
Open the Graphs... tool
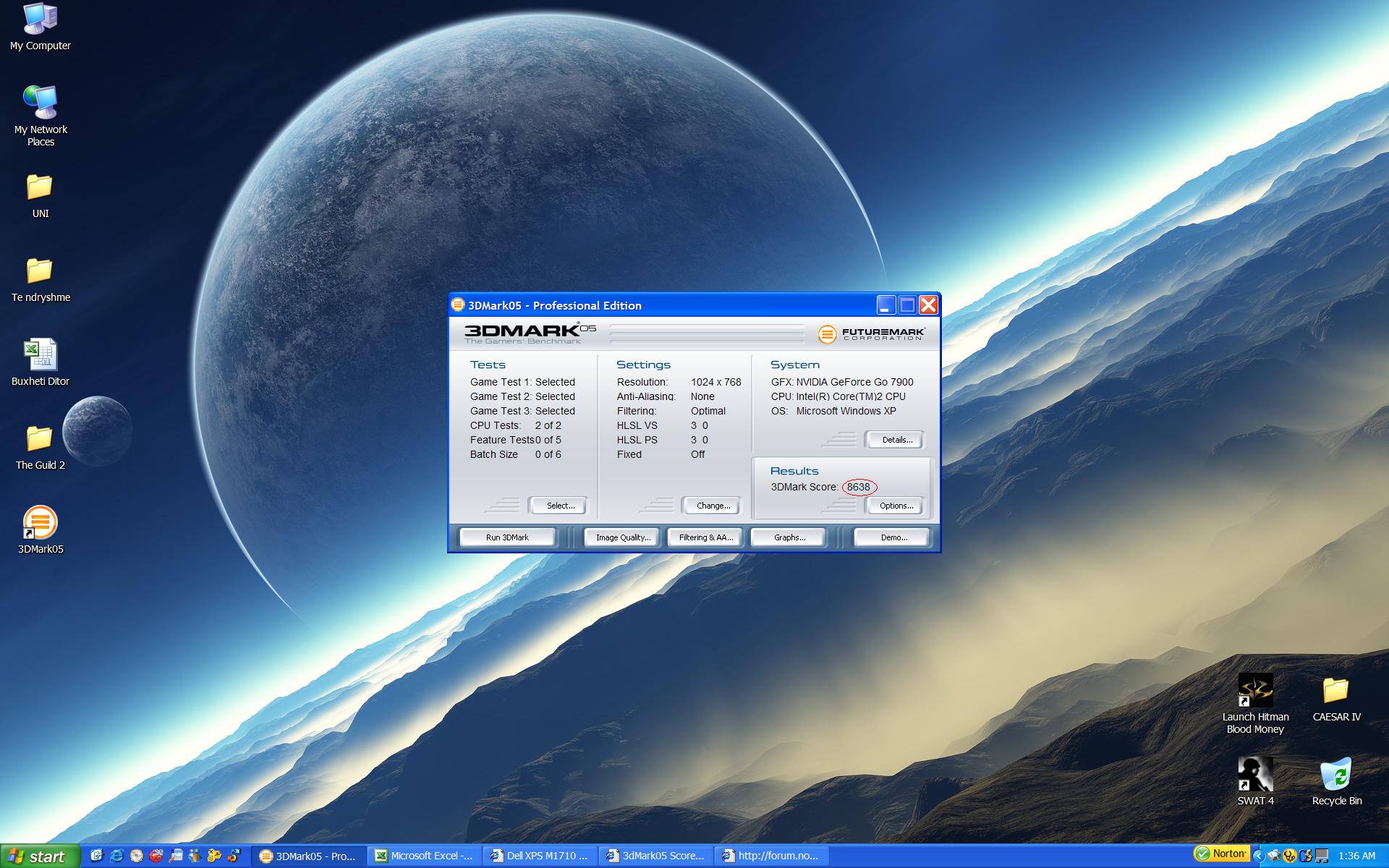pyautogui.click(x=789, y=537)
